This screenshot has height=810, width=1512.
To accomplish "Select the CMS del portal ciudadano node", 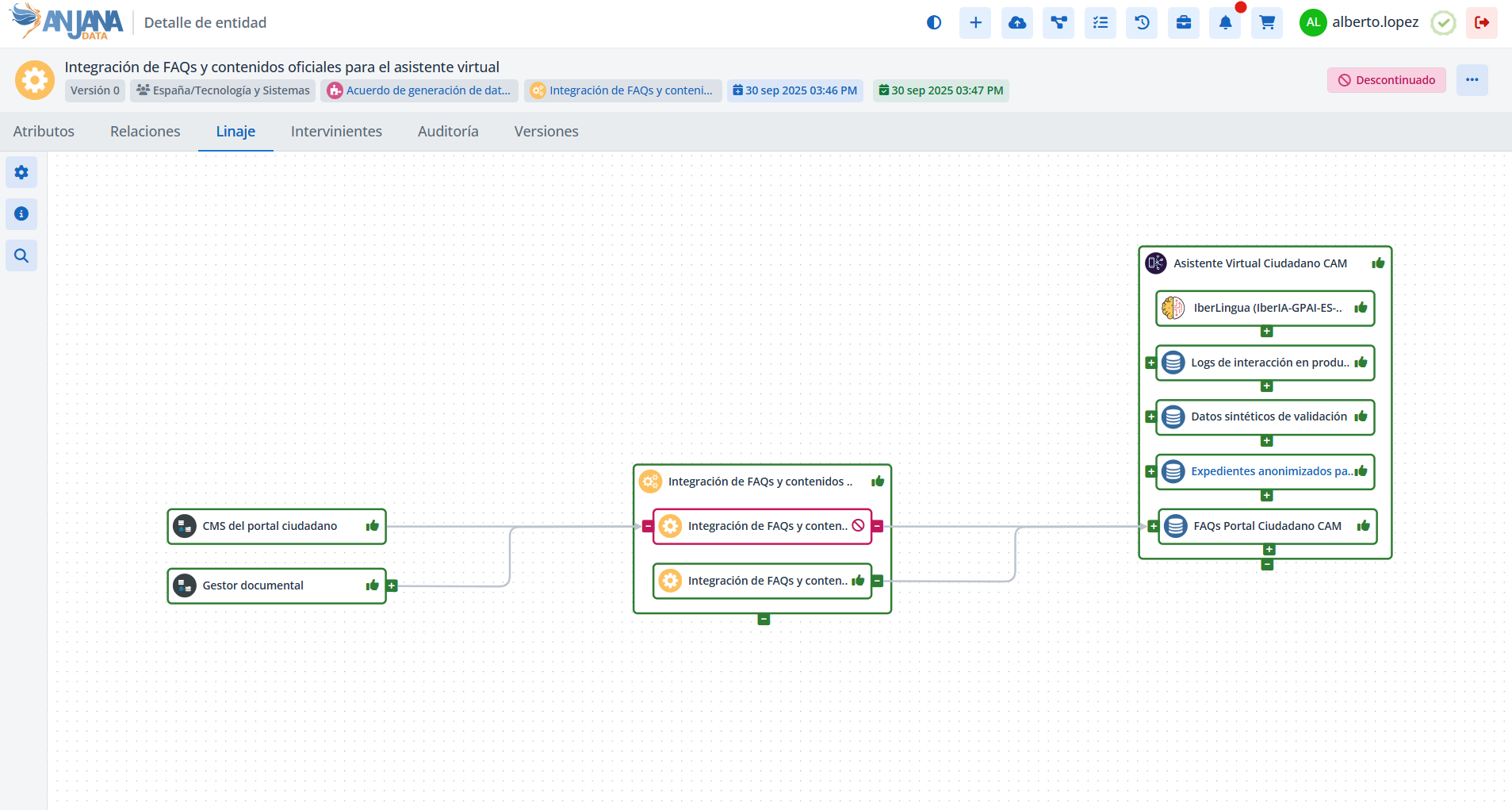I will [x=270, y=526].
